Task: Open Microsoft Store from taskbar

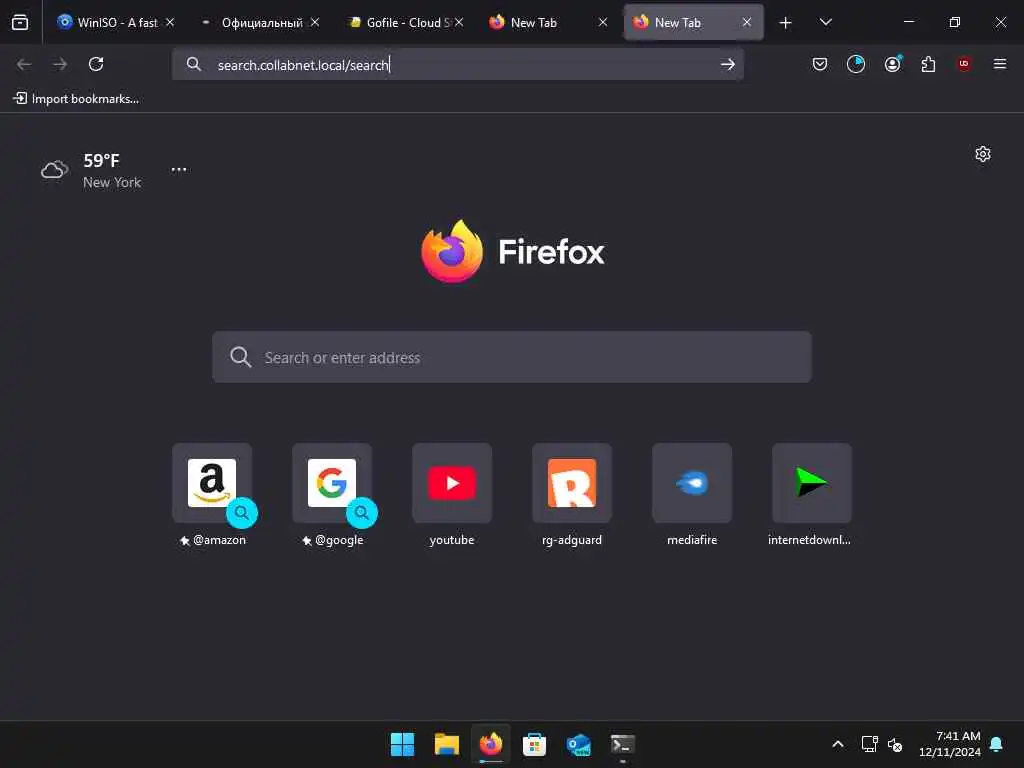Action: pos(534,744)
